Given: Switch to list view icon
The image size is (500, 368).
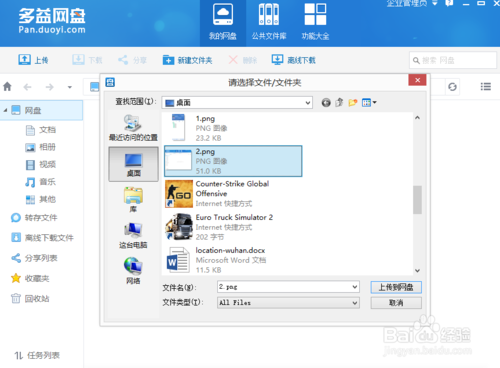Looking at the screenshot, I should [486, 87].
